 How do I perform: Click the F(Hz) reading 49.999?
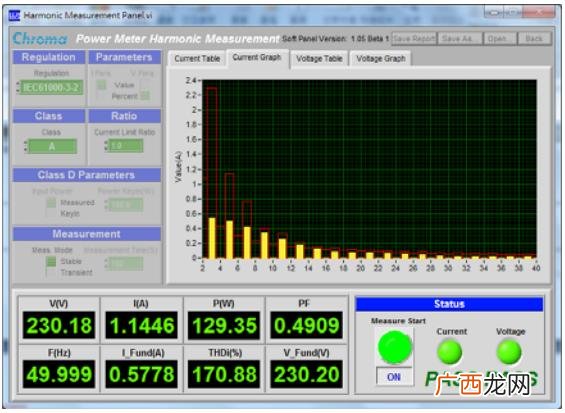tap(59, 374)
